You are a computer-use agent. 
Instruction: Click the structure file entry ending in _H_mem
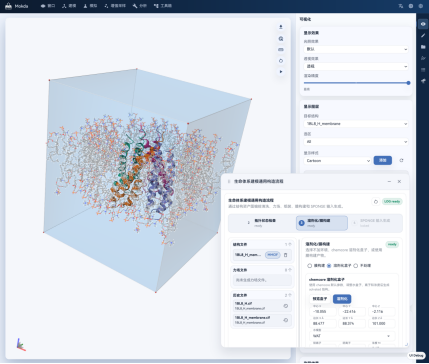262,255
